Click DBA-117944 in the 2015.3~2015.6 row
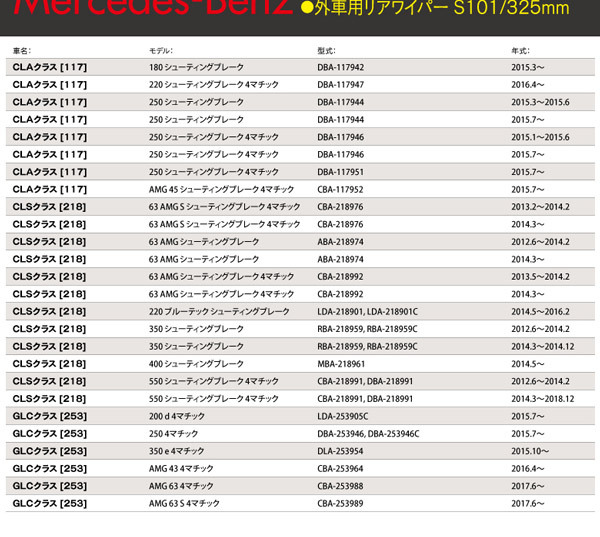Image resolution: width=600 pixels, height=537 pixels. pyautogui.click(x=341, y=102)
